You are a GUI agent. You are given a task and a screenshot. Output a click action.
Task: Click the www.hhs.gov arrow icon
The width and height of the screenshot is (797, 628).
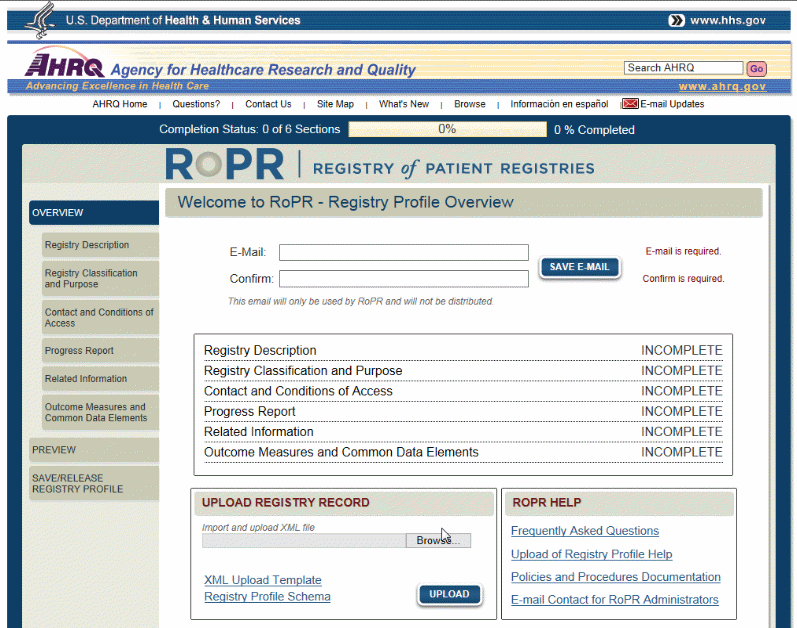pos(676,20)
